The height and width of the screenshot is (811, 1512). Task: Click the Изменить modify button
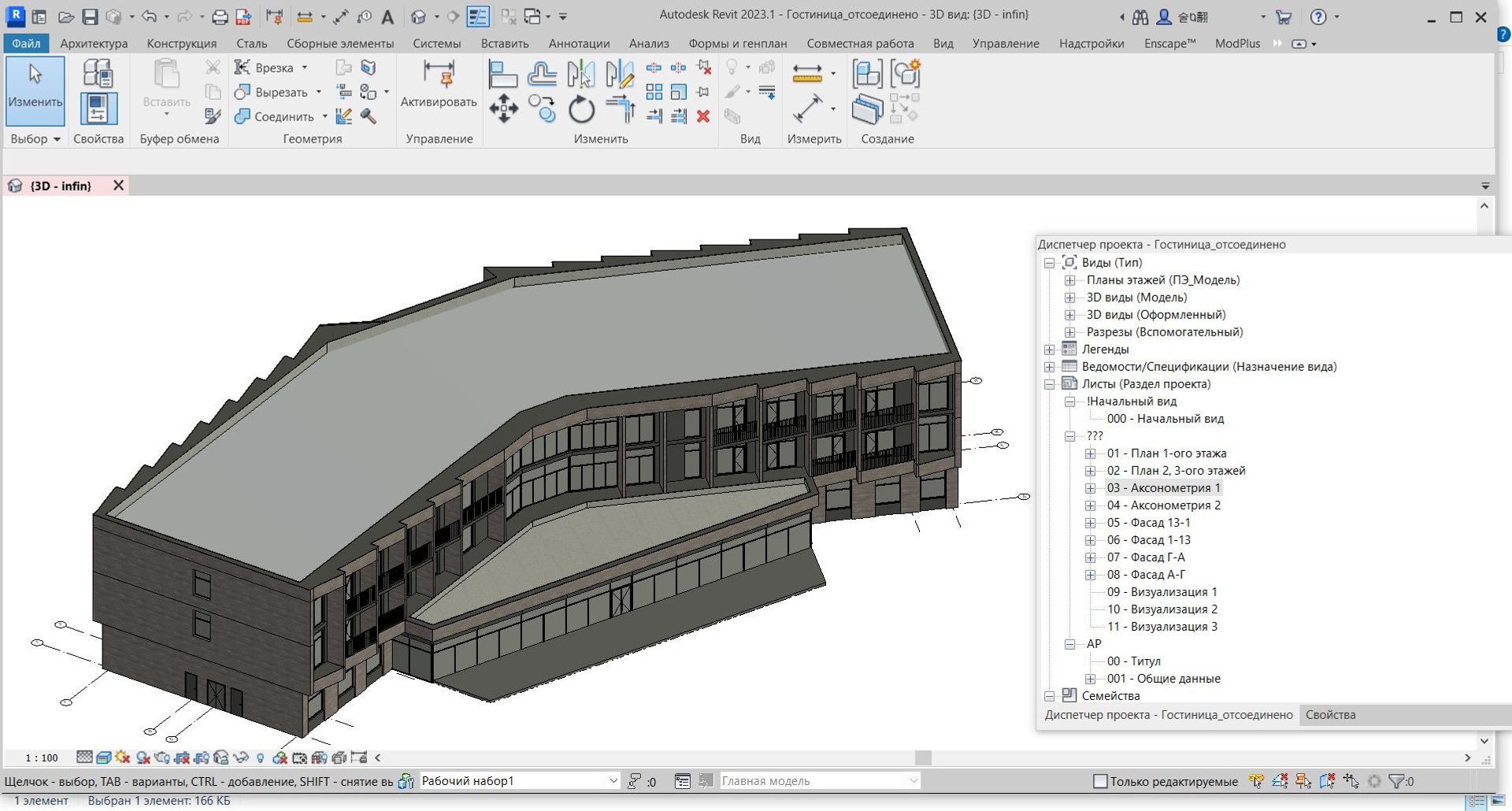point(35,91)
